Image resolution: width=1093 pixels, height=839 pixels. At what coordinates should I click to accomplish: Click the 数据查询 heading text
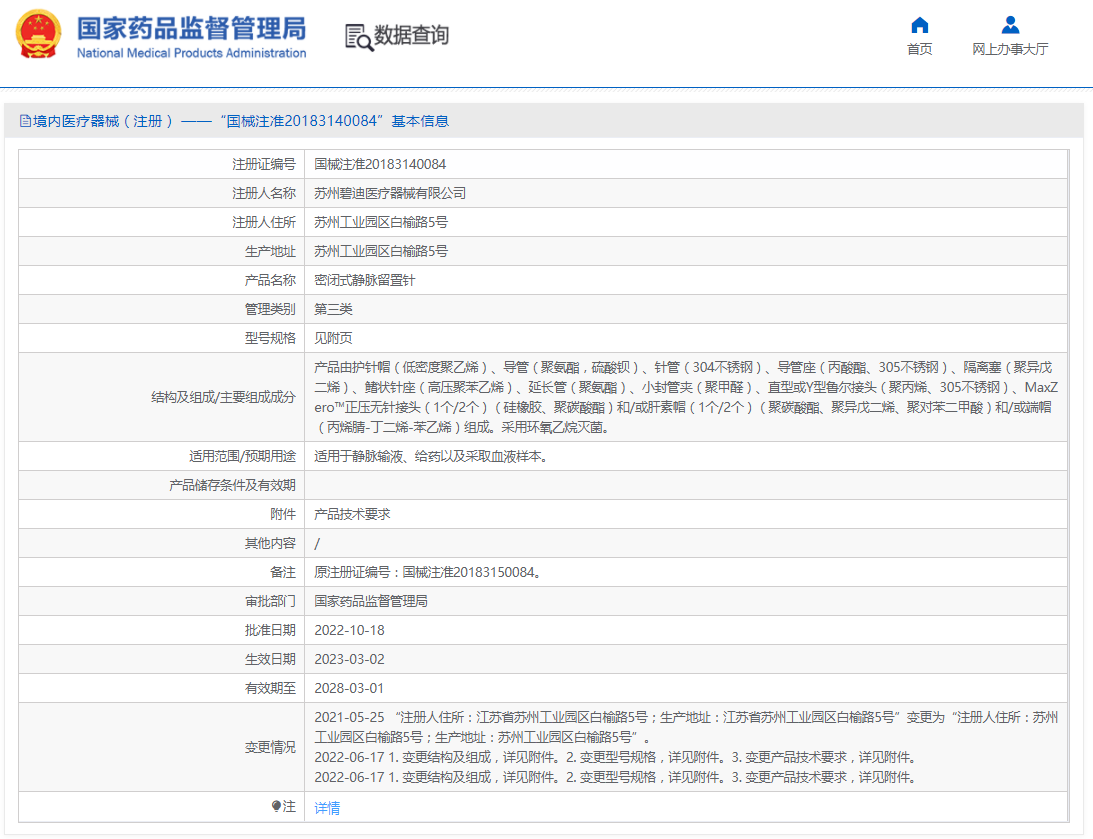(x=411, y=35)
